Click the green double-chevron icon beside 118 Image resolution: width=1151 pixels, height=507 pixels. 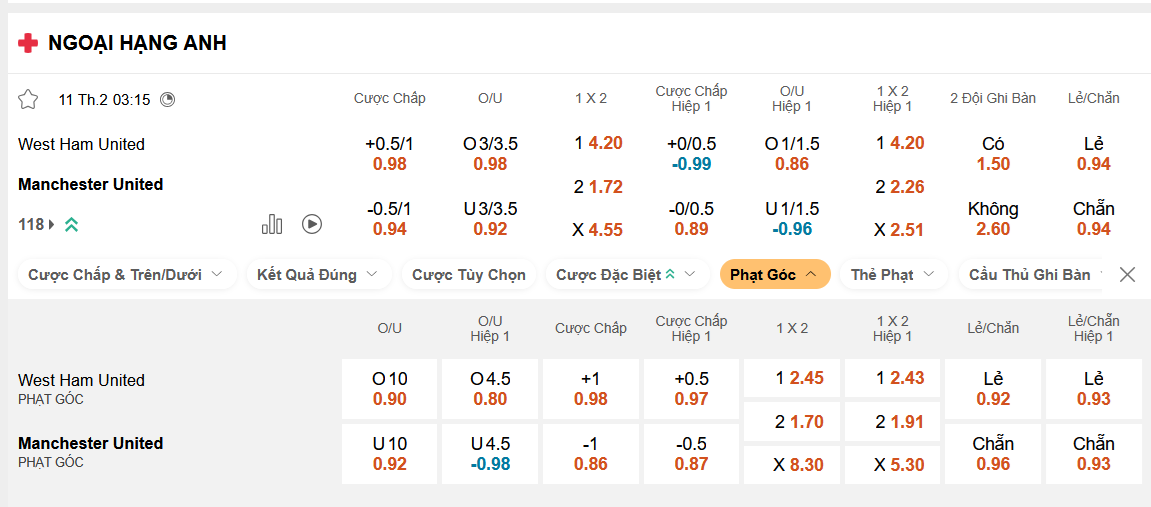click(71, 224)
